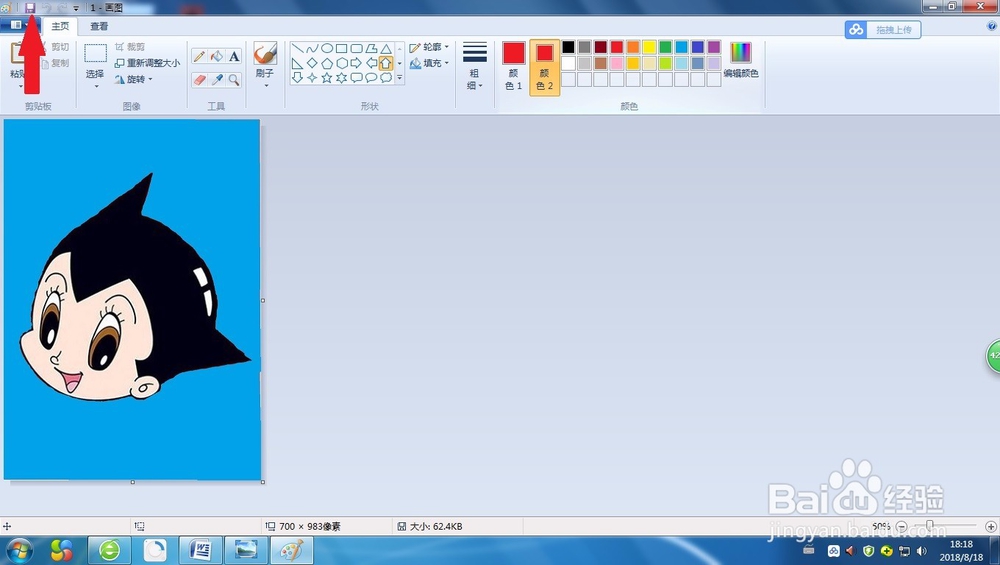Pick the yellow color swatch
Image resolution: width=1000 pixels, height=565 pixels.
[x=649, y=47]
